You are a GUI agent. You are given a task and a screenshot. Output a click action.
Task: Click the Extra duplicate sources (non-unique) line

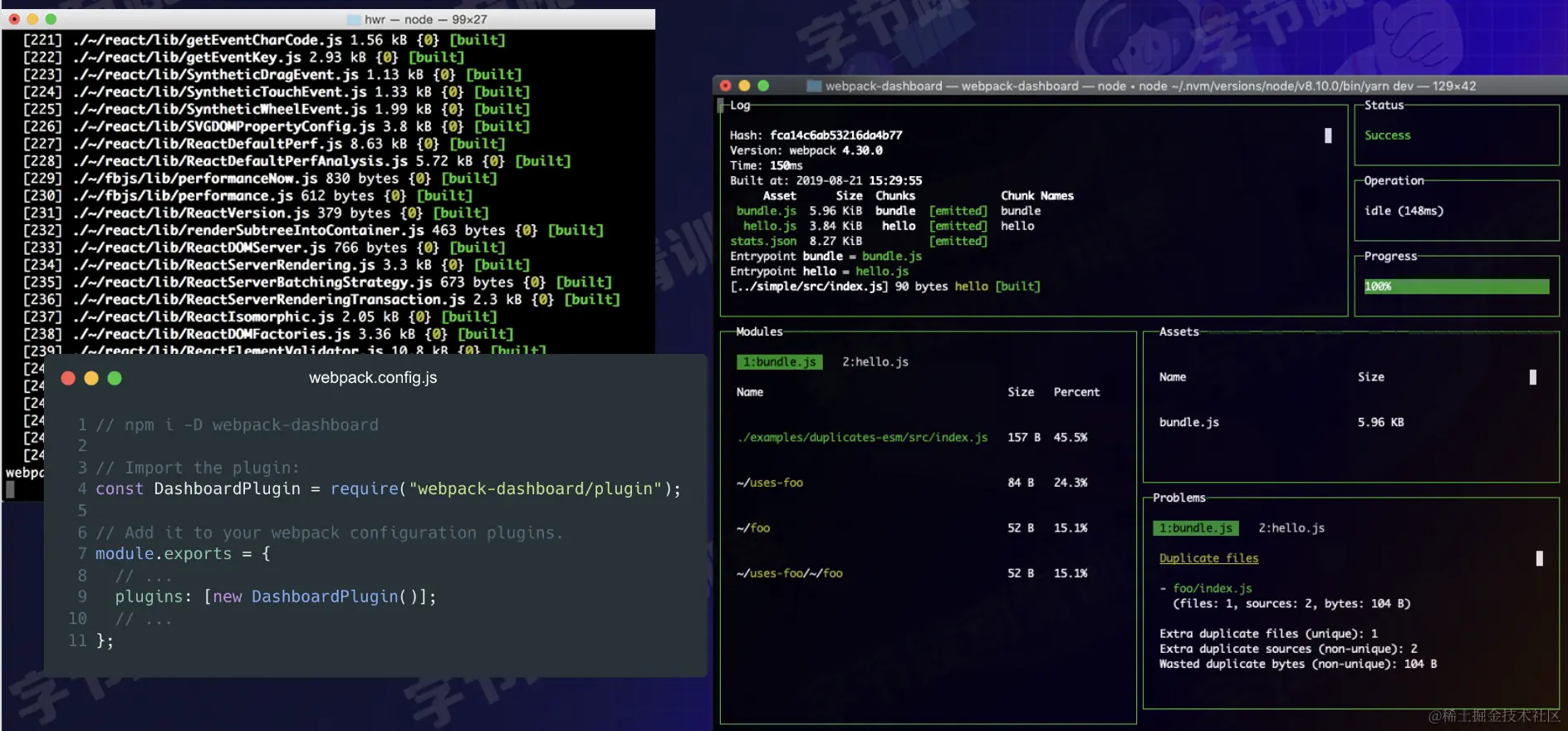1288,649
